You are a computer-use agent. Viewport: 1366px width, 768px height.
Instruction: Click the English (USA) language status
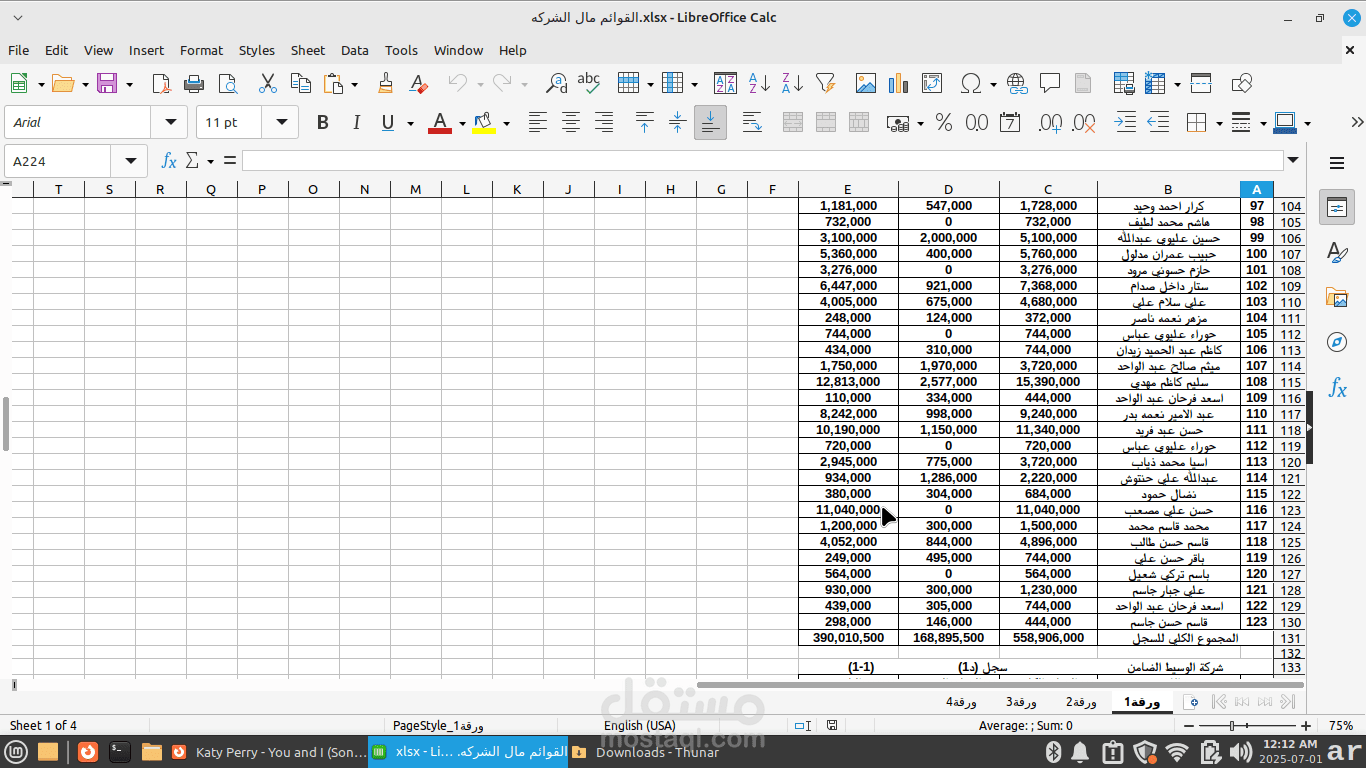(x=639, y=726)
